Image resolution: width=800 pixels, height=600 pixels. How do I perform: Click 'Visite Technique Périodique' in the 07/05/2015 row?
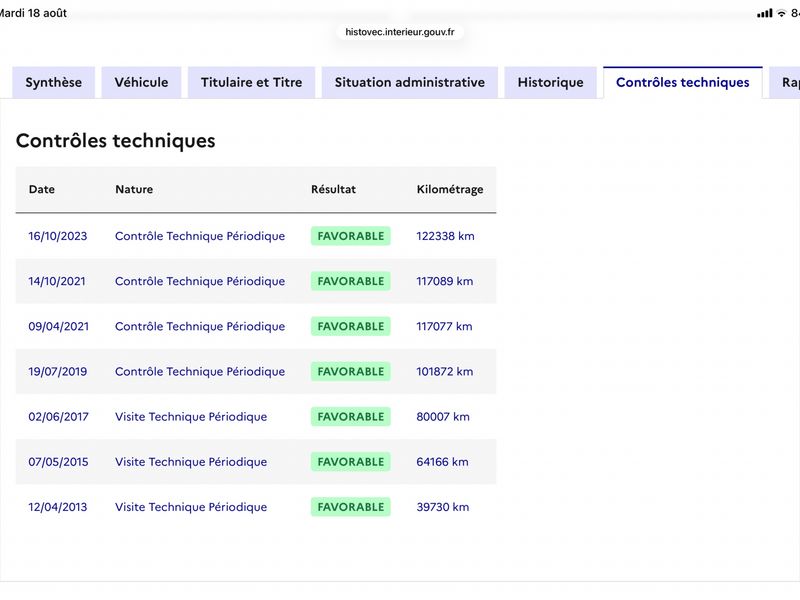191,462
